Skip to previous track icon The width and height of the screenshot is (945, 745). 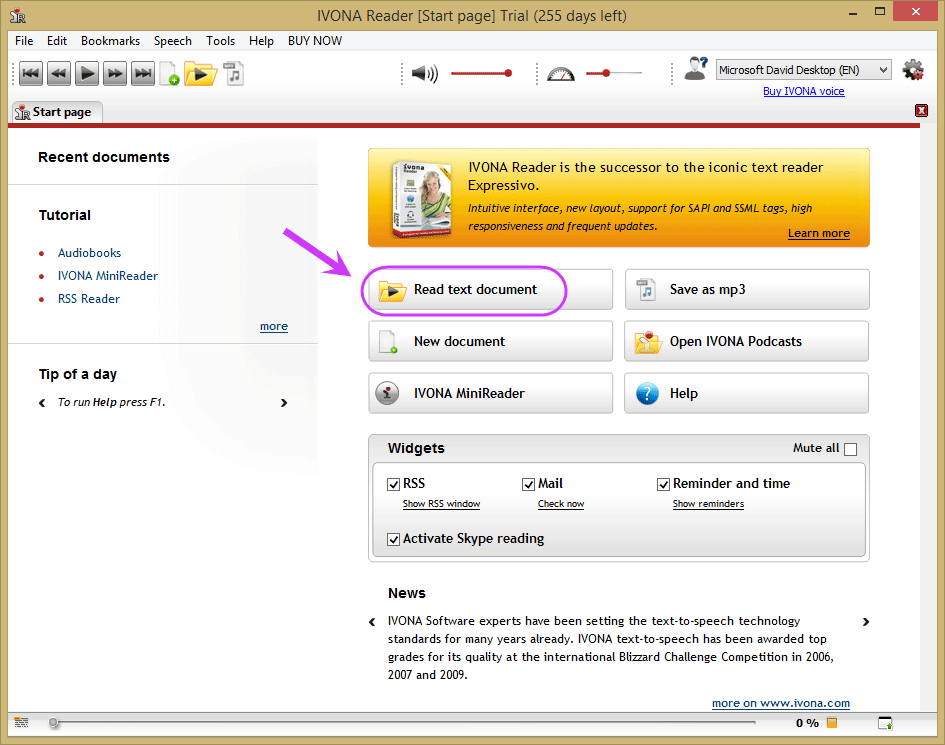pos(31,74)
